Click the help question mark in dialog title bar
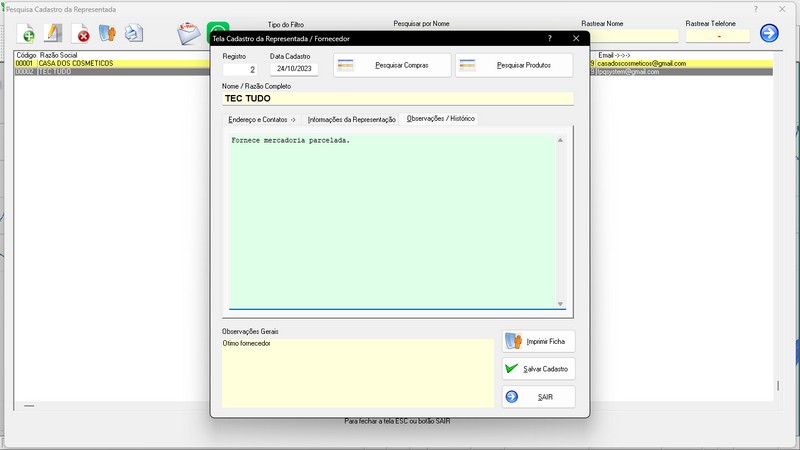The width and height of the screenshot is (800, 450). pos(549,38)
